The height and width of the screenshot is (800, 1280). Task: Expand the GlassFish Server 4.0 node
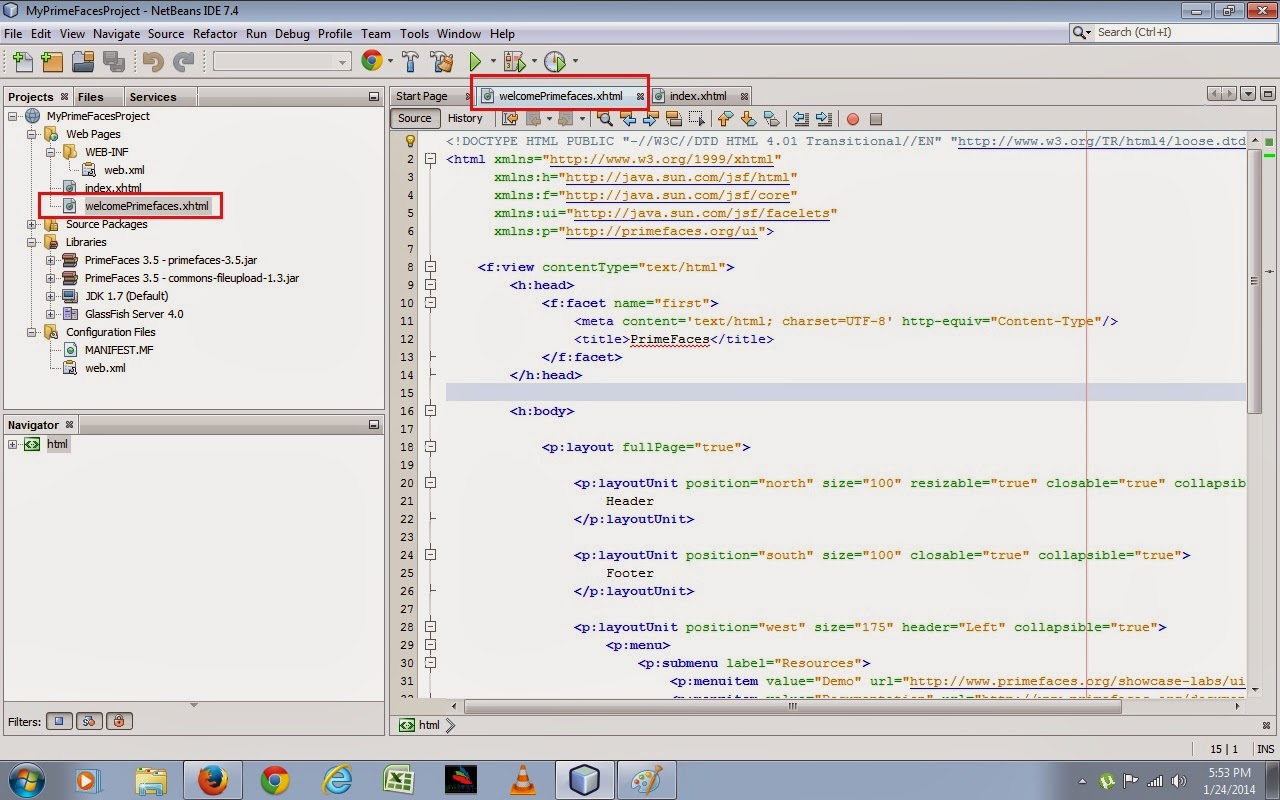pos(50,314)
